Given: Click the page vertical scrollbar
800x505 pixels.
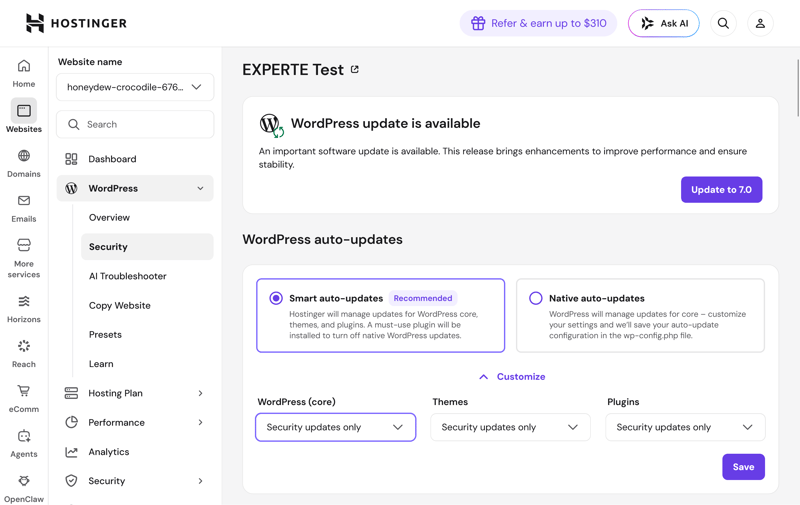Looking at the screenshot, I should 797,88.
